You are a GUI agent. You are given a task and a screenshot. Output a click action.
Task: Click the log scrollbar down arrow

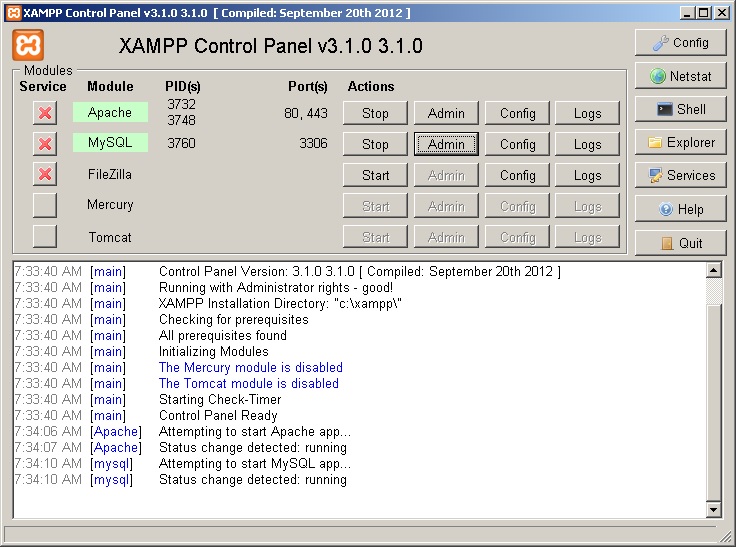point(713,509)
